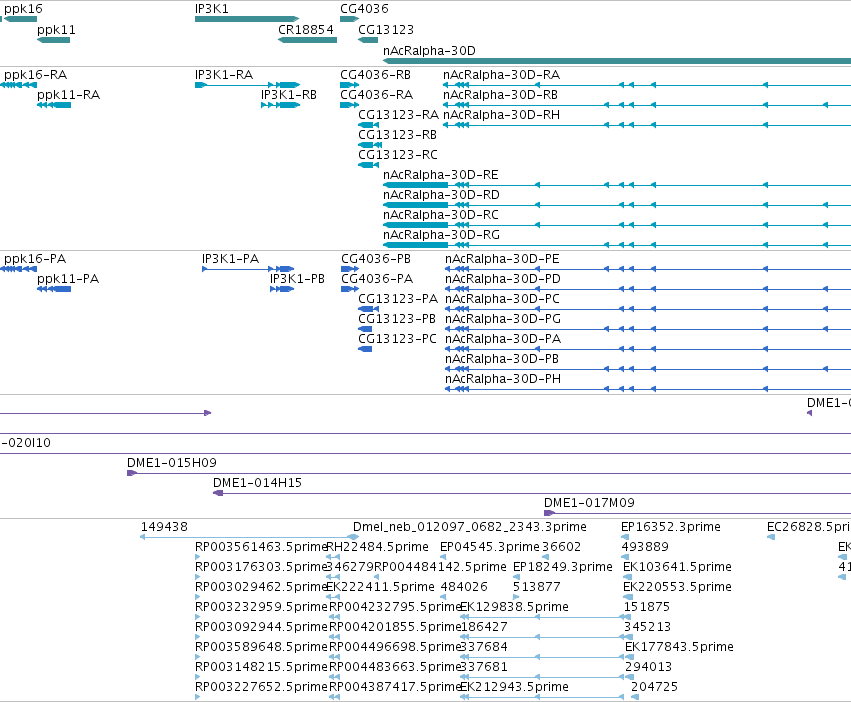This screenshot has width=851, height=702.
Task: Select the DME1-014H15 clone label
Action: (257, 483)
